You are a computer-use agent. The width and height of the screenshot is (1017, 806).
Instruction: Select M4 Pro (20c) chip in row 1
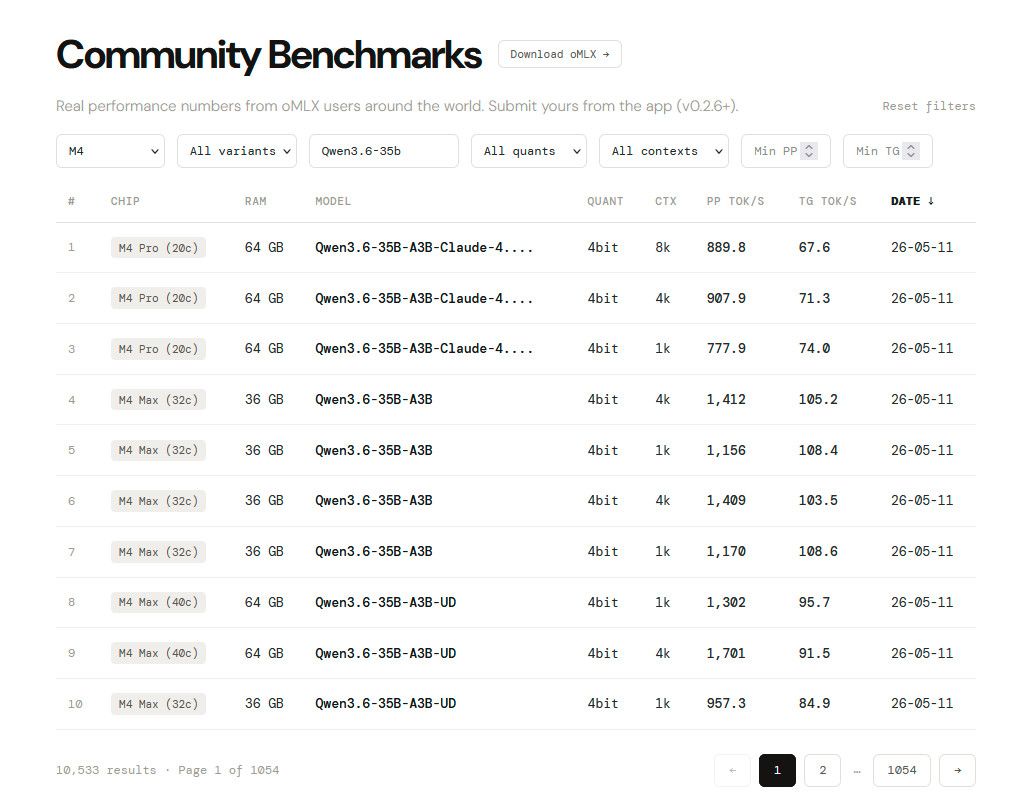click(x=158, y=248)
